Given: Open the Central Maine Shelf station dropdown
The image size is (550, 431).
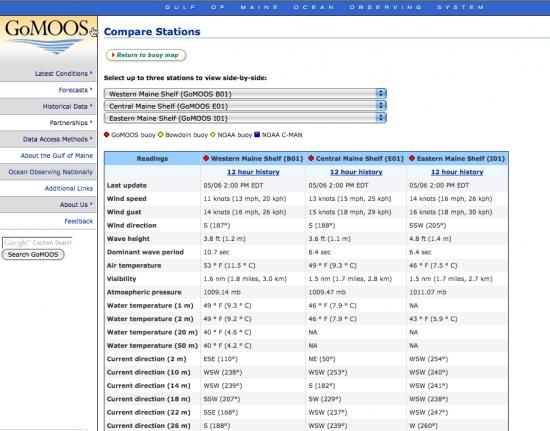Looking at the screenshot, I should (245, 106).
